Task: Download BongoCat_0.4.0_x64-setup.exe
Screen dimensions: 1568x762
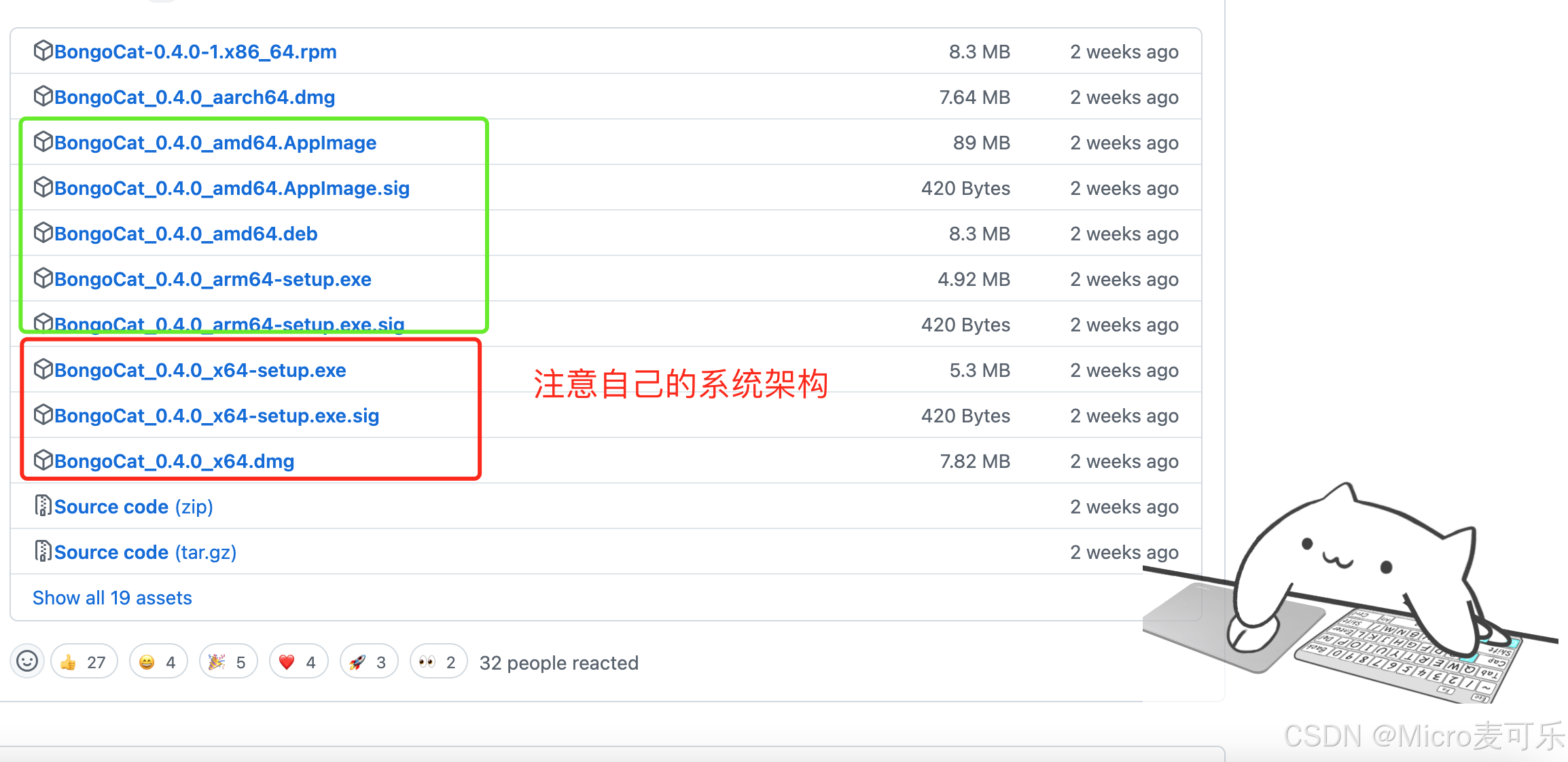Action: 200,370
